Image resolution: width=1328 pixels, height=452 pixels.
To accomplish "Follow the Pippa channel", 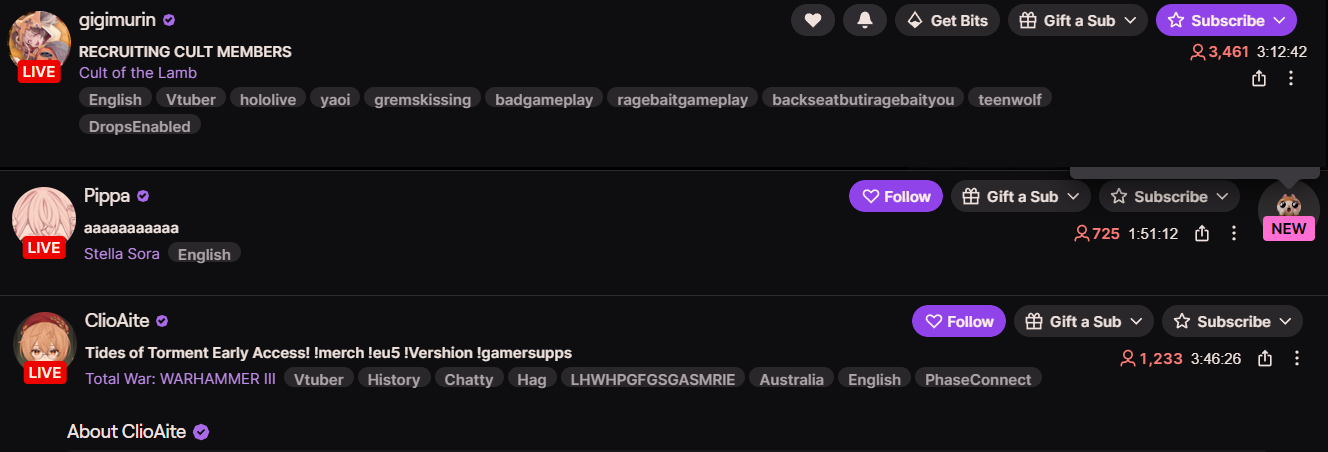I will pos(896,196).
